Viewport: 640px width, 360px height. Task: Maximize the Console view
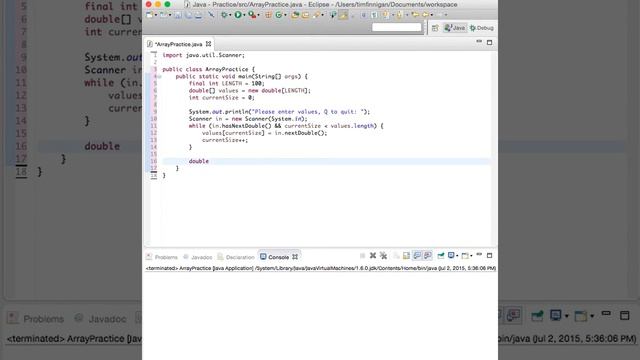click(x=489, y=256)
